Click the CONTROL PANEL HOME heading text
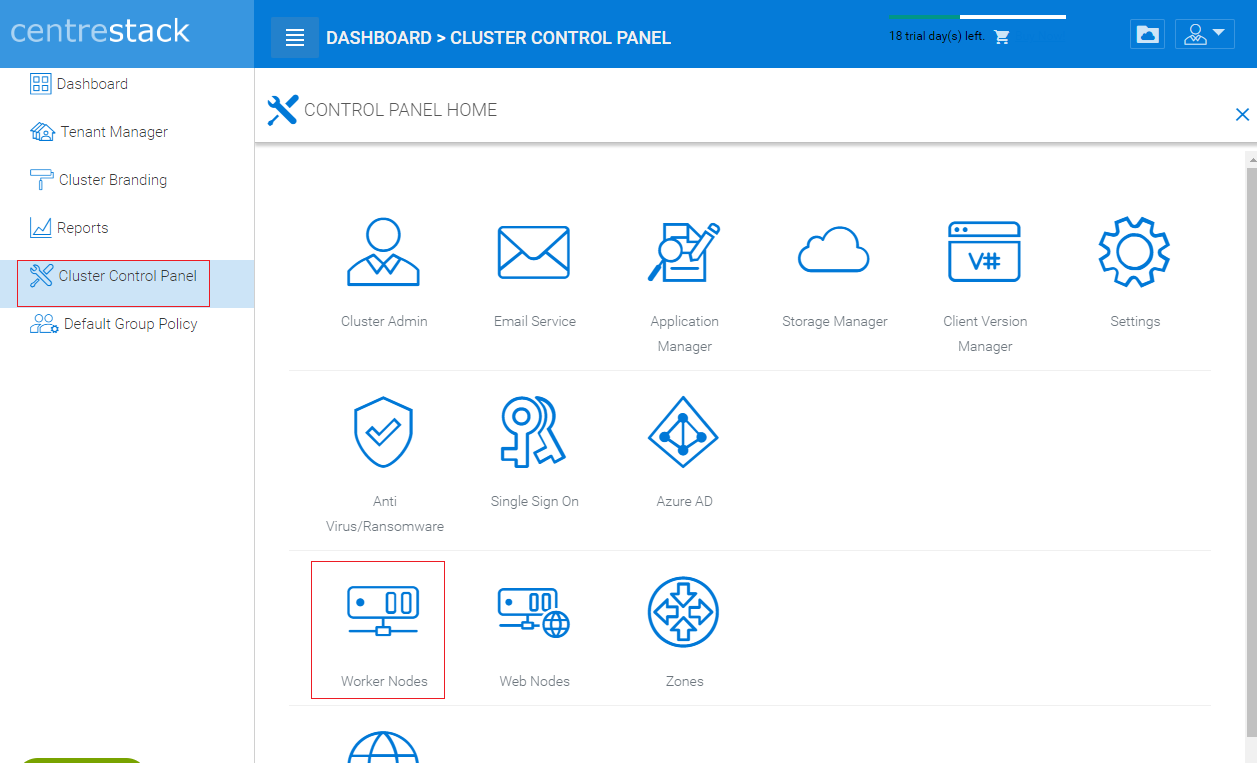The image size is (1257, 763). [x=401, y=110]
